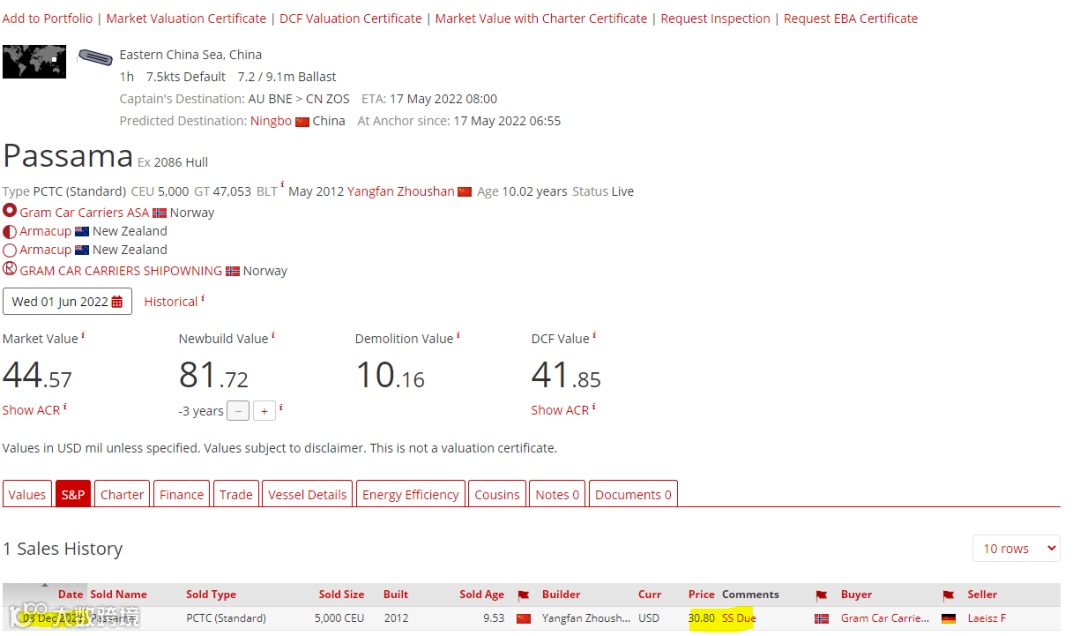Switch to the Energy Efficiency tab

(411, 495)
